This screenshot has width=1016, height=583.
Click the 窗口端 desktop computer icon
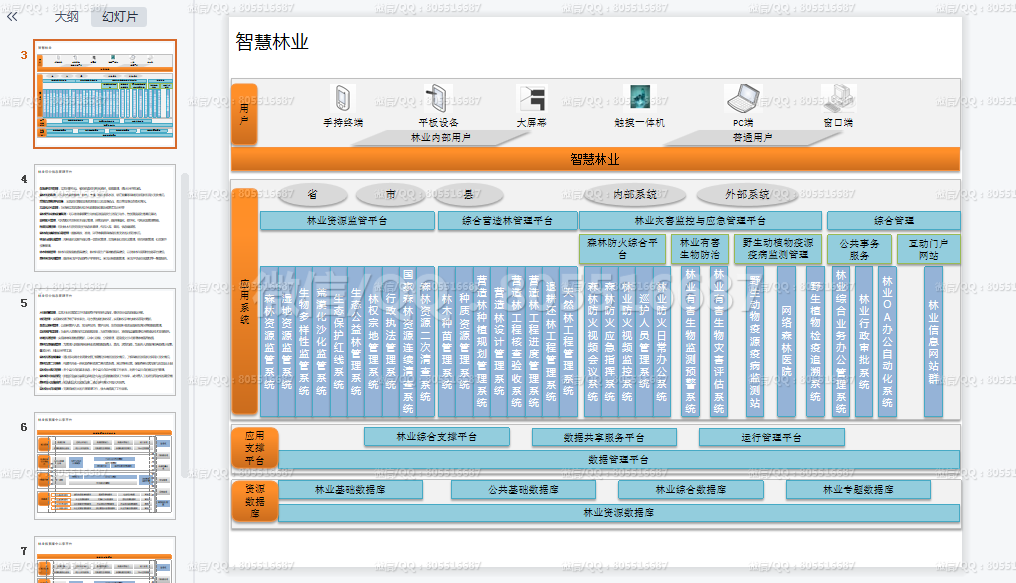[x=838, y=98]
